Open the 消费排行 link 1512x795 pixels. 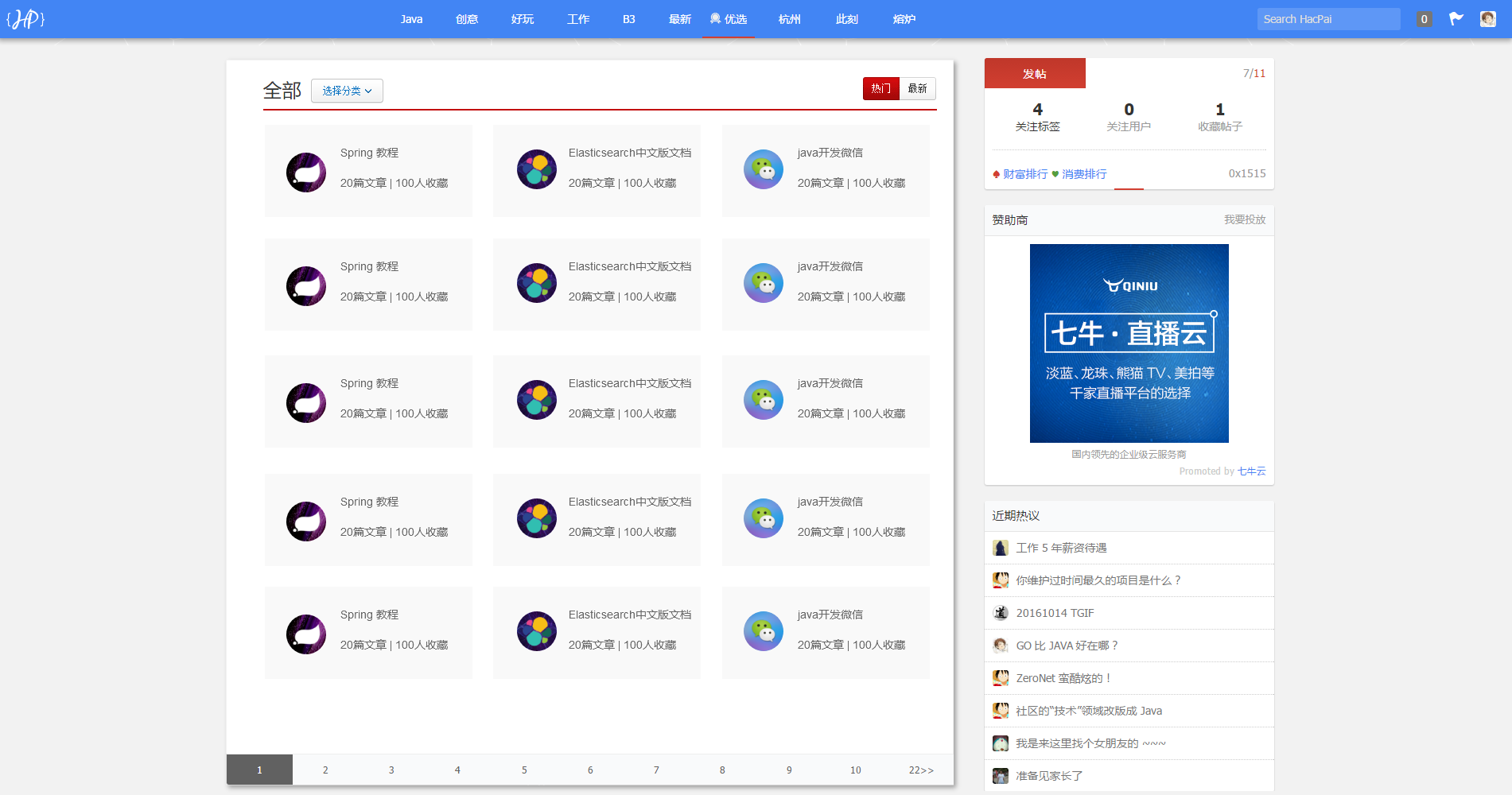tap(1084, 174)
